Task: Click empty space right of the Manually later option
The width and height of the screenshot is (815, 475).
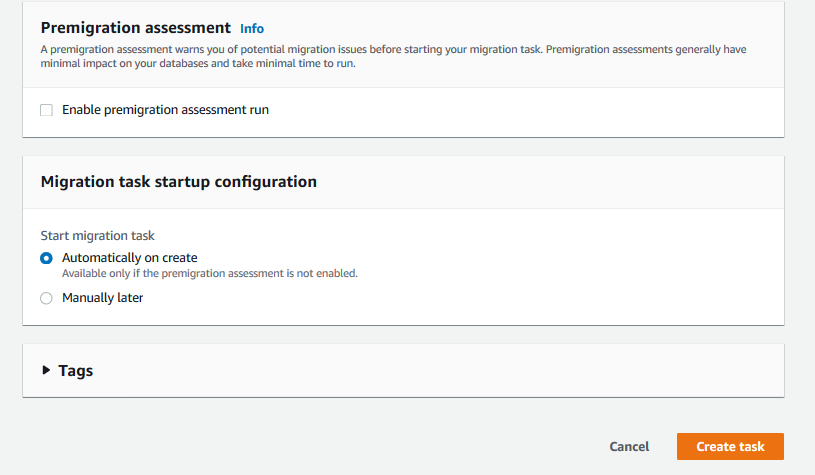Action: point(450,298)
